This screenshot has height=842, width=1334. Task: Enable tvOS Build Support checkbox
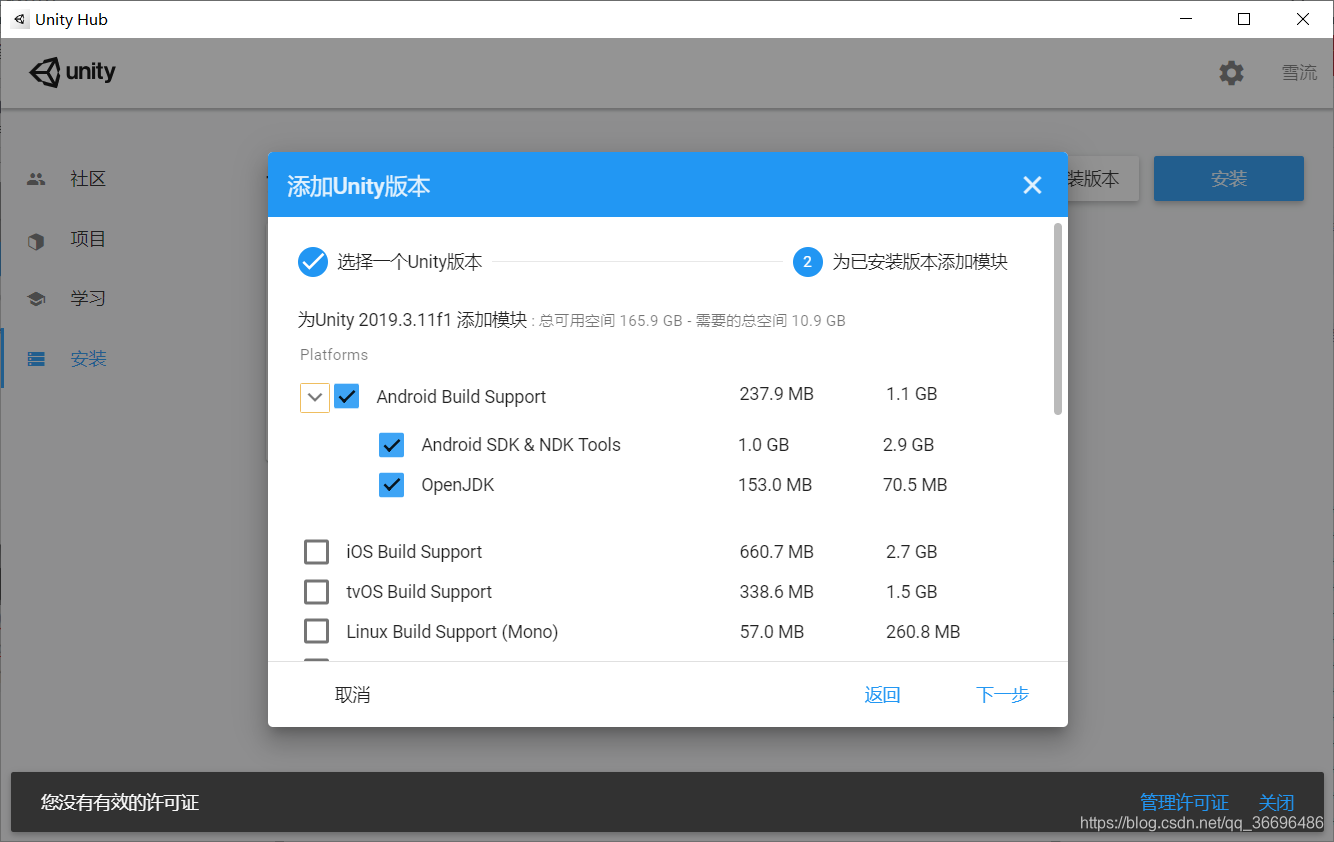pyautogui.click(x=316, y=592)
